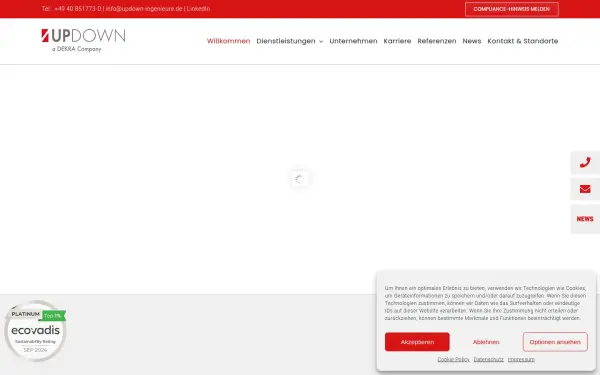Click Compliance-Hinweis melden button

(512, 9)
